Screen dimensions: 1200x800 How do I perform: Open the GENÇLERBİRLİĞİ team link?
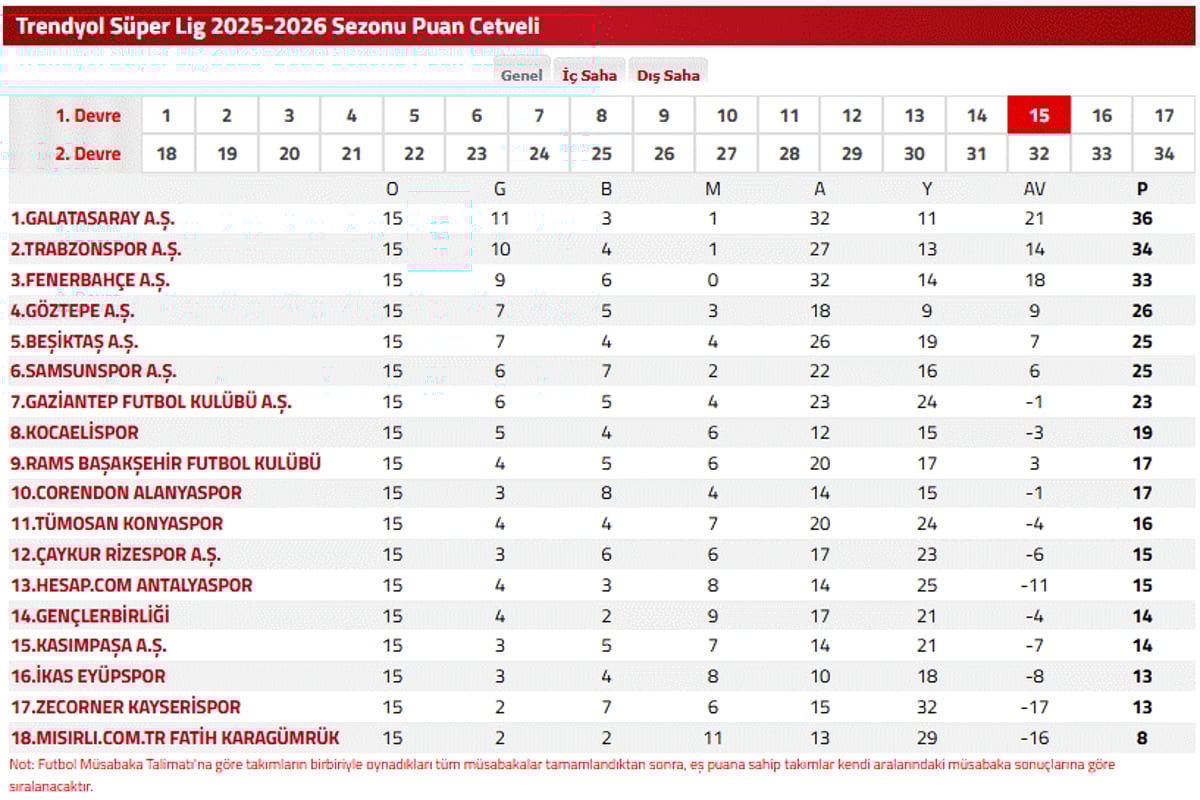pos(90,616)
